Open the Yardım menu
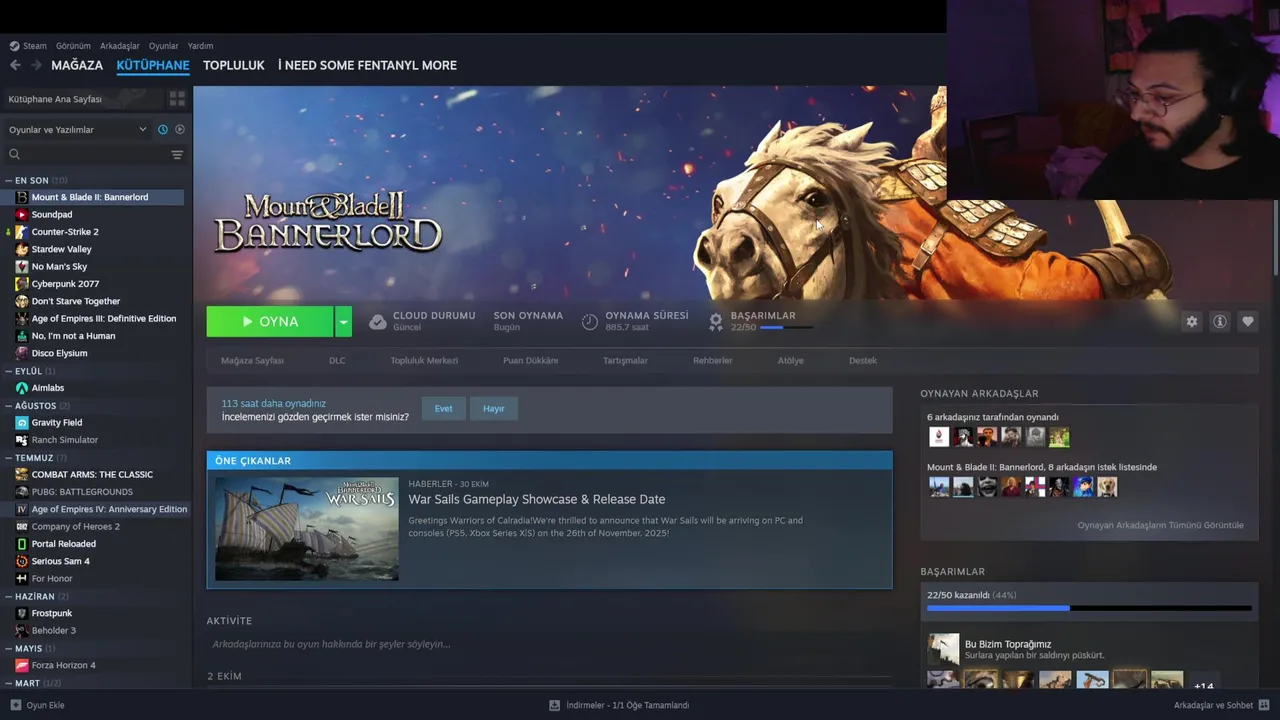This screenshot has height=720, width=1280. point(200,46)
